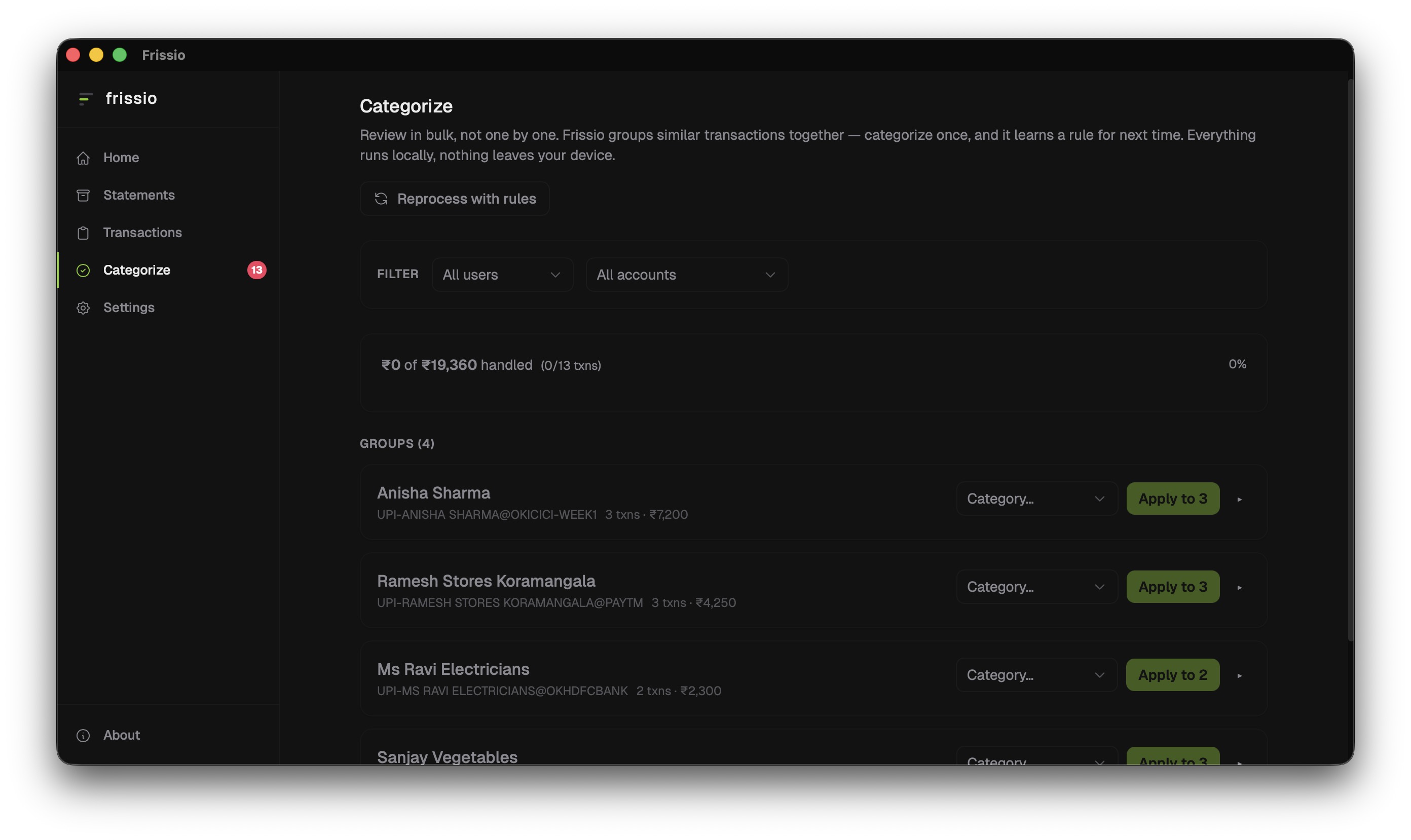Click the Anisha Sharma group name
Image resolution: width=1411 pixels, height=840 pixels.
[434, 493]
